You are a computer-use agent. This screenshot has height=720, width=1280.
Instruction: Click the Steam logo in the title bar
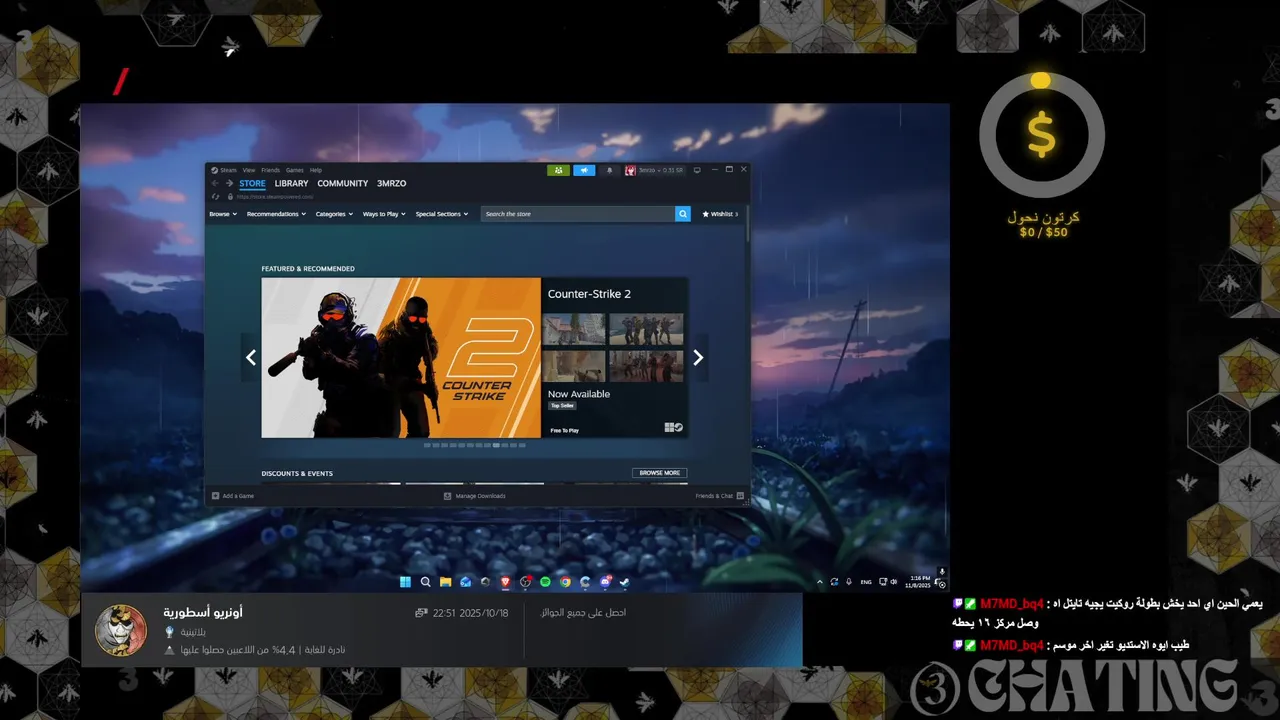tap(214, 170)
